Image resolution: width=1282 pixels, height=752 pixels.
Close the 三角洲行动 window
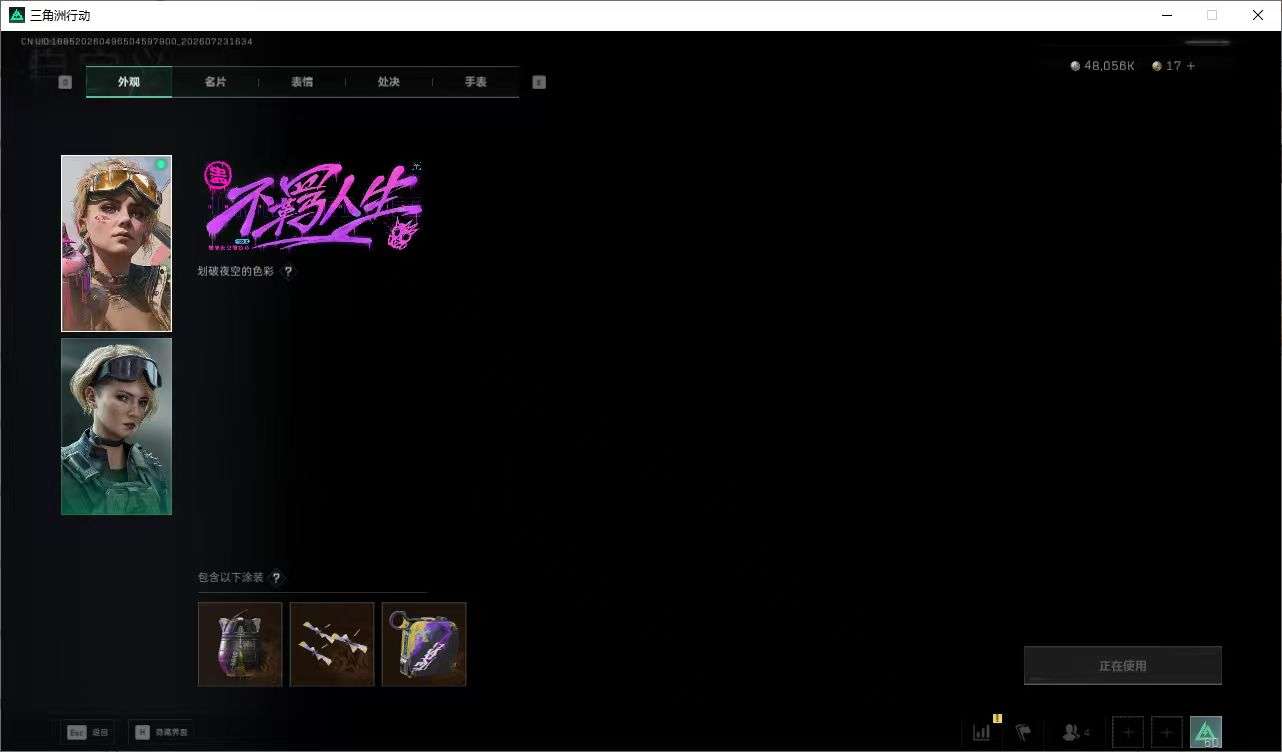coord(1258,15)
